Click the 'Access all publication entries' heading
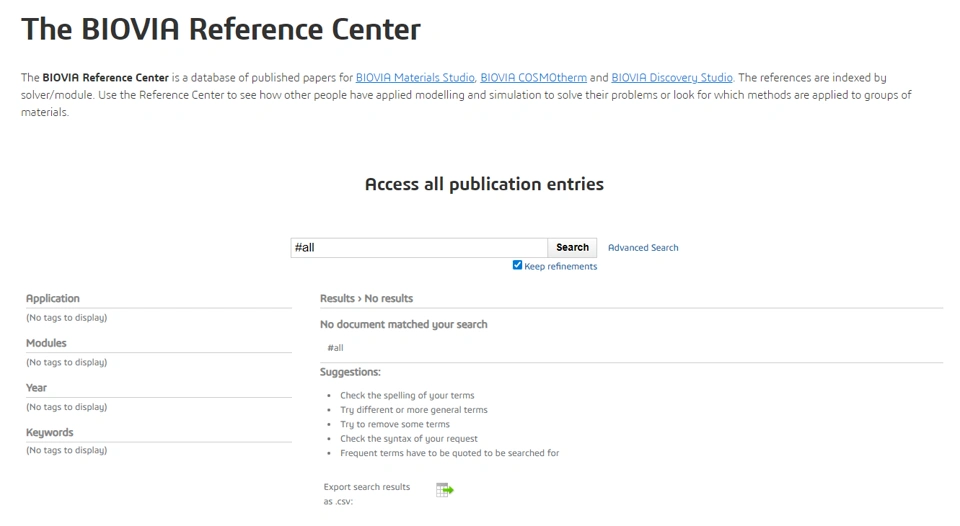The width and height of the screenshot is (960, 526). coord(484,184)
